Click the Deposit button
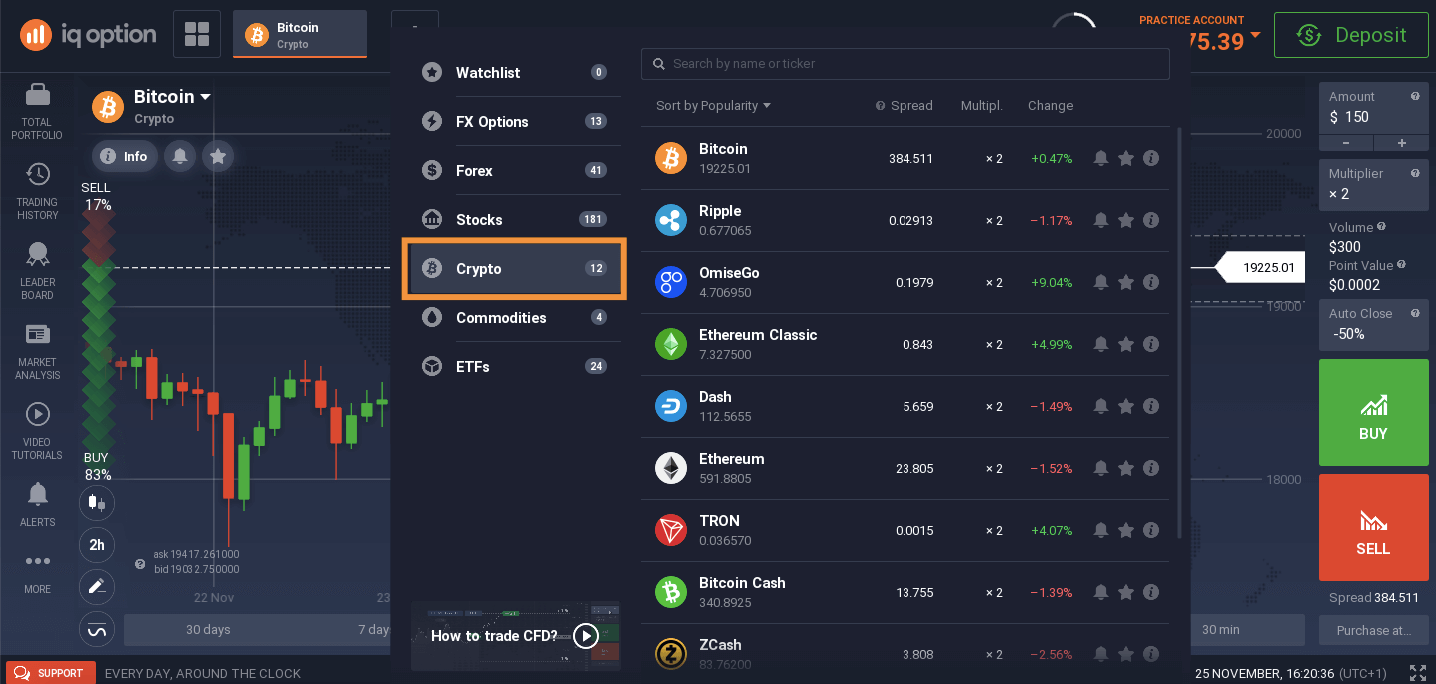1436x684 pixels. tap(1351, 34)
